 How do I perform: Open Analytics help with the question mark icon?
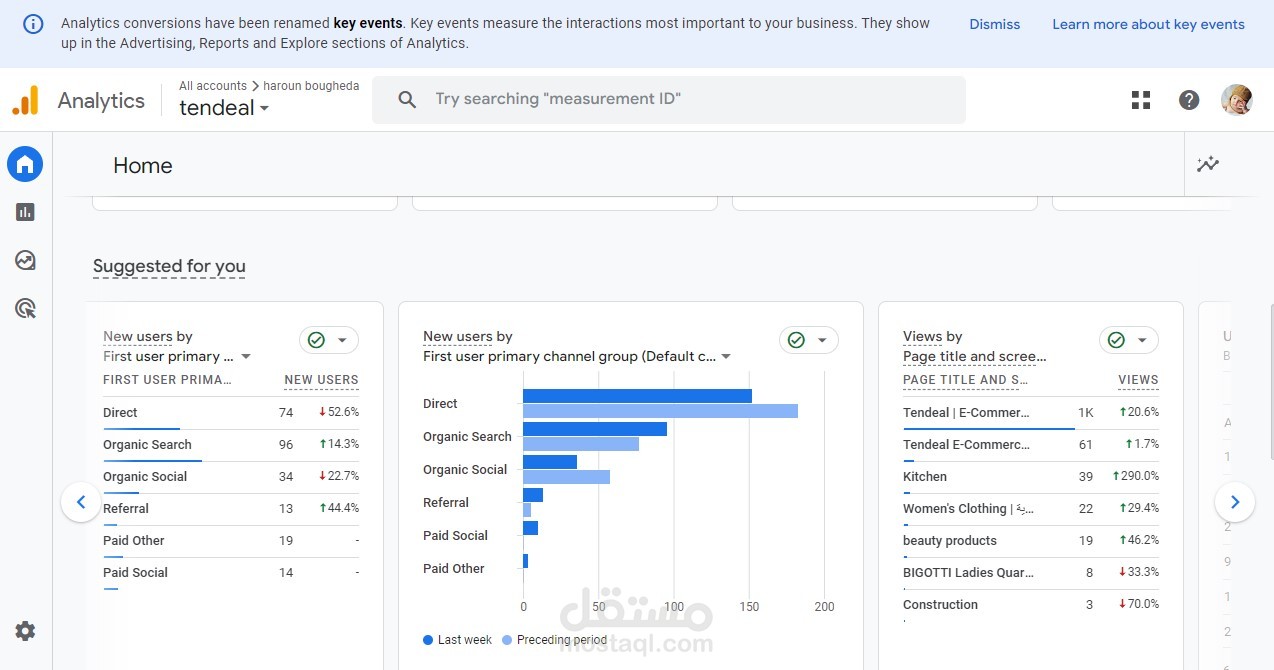[1188, 99]
